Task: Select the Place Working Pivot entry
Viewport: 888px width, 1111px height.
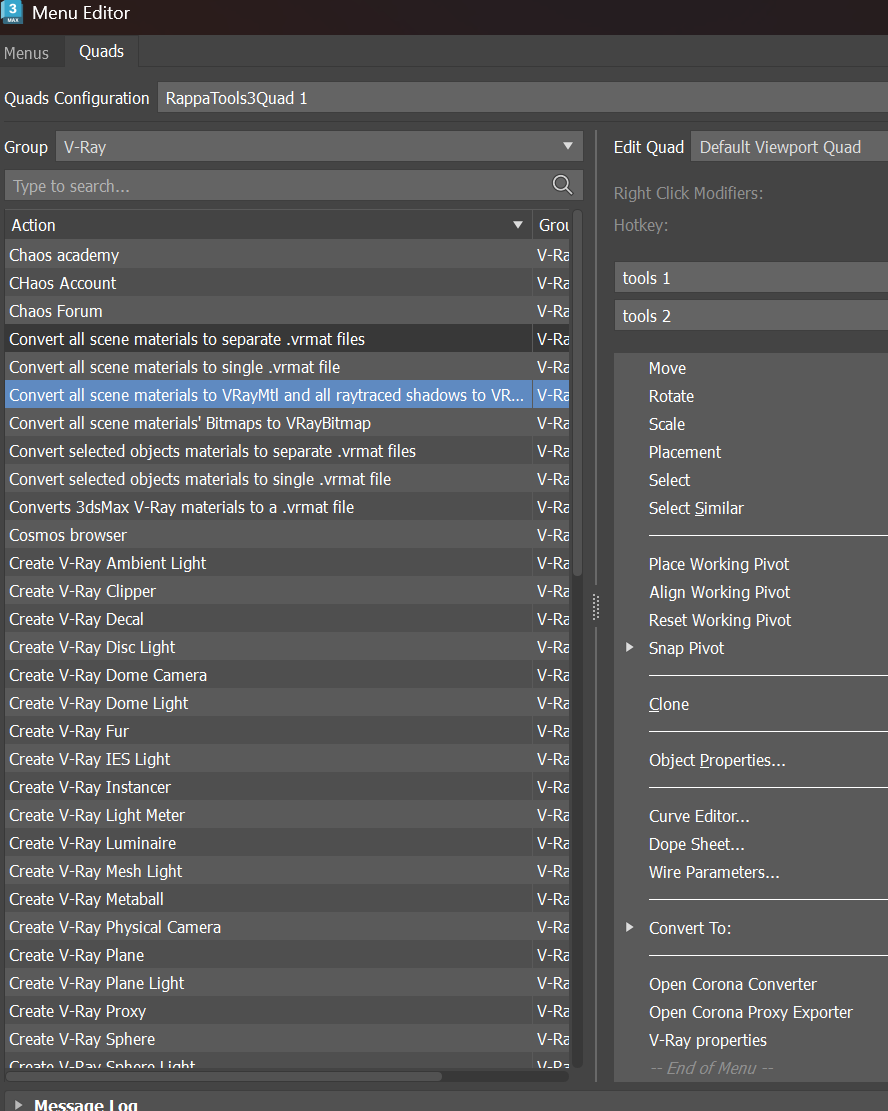Action: tap(719, 564)
